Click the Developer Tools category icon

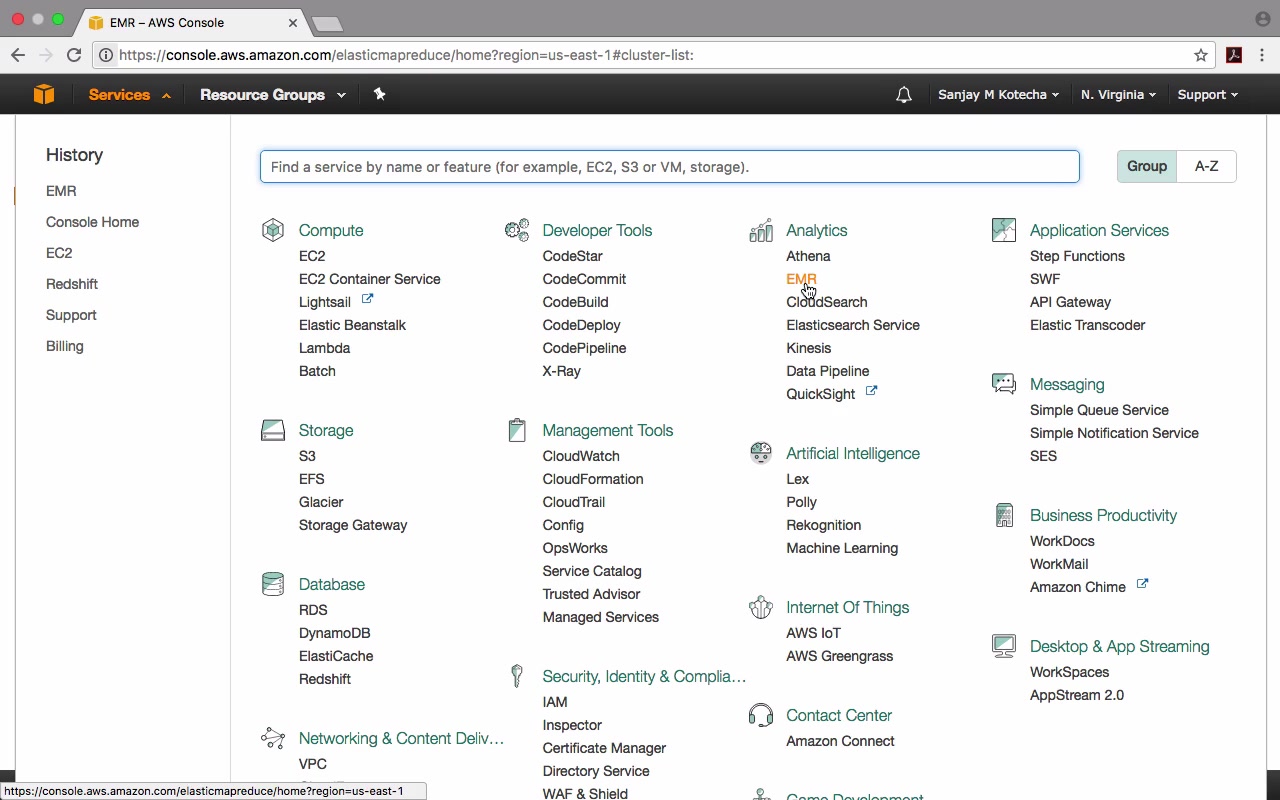point(517,230)
